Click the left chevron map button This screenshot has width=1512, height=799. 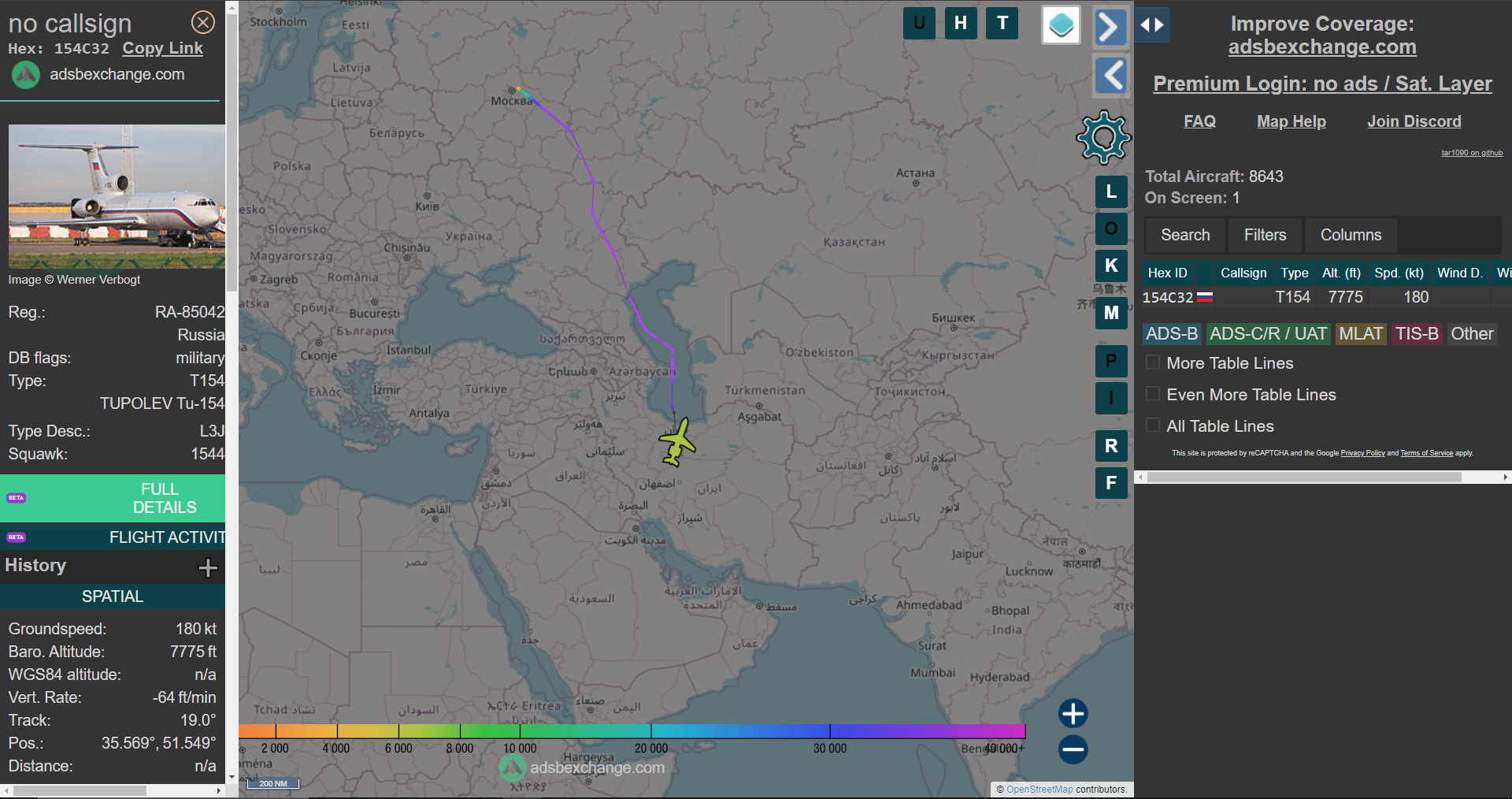[1110, 76]
